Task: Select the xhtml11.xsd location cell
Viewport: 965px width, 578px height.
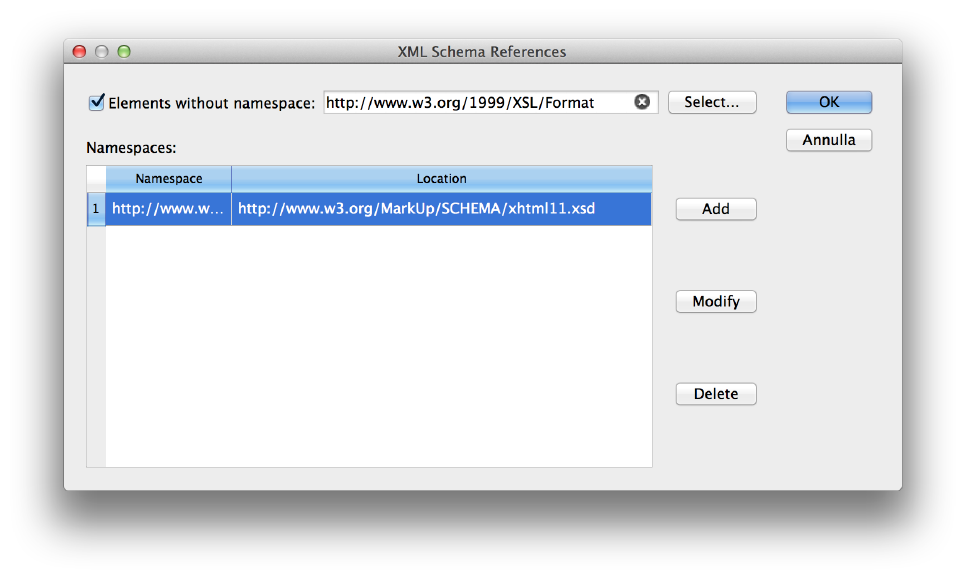Action: pyautogui.click(x=442, y=209)
